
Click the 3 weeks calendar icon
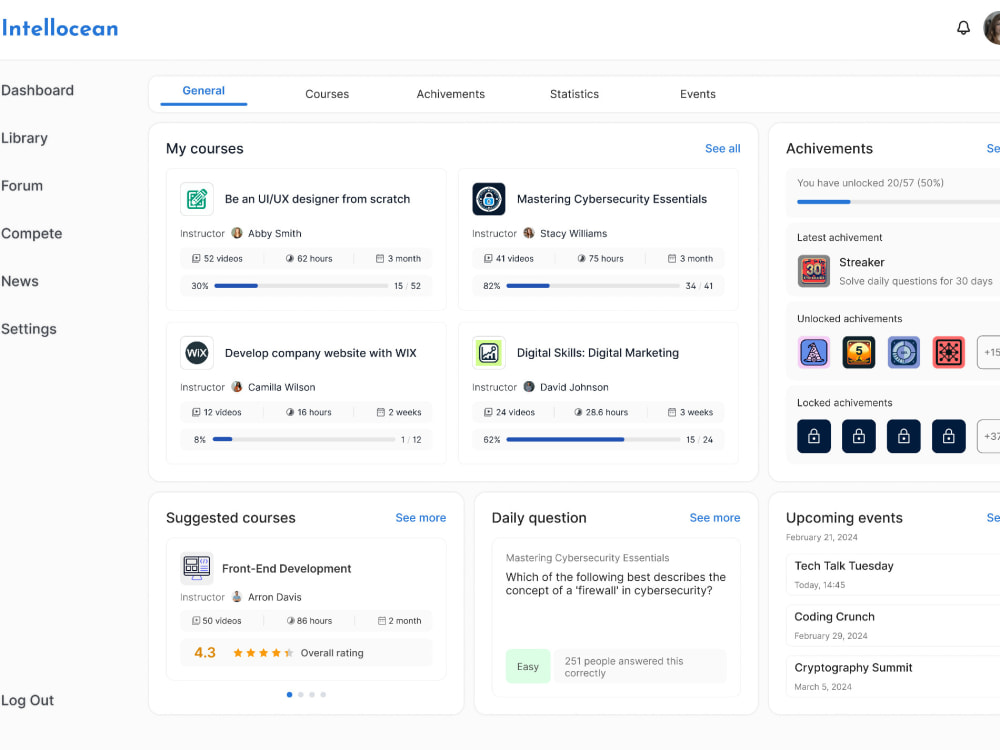pyautogui.click(x=672, y=412)
